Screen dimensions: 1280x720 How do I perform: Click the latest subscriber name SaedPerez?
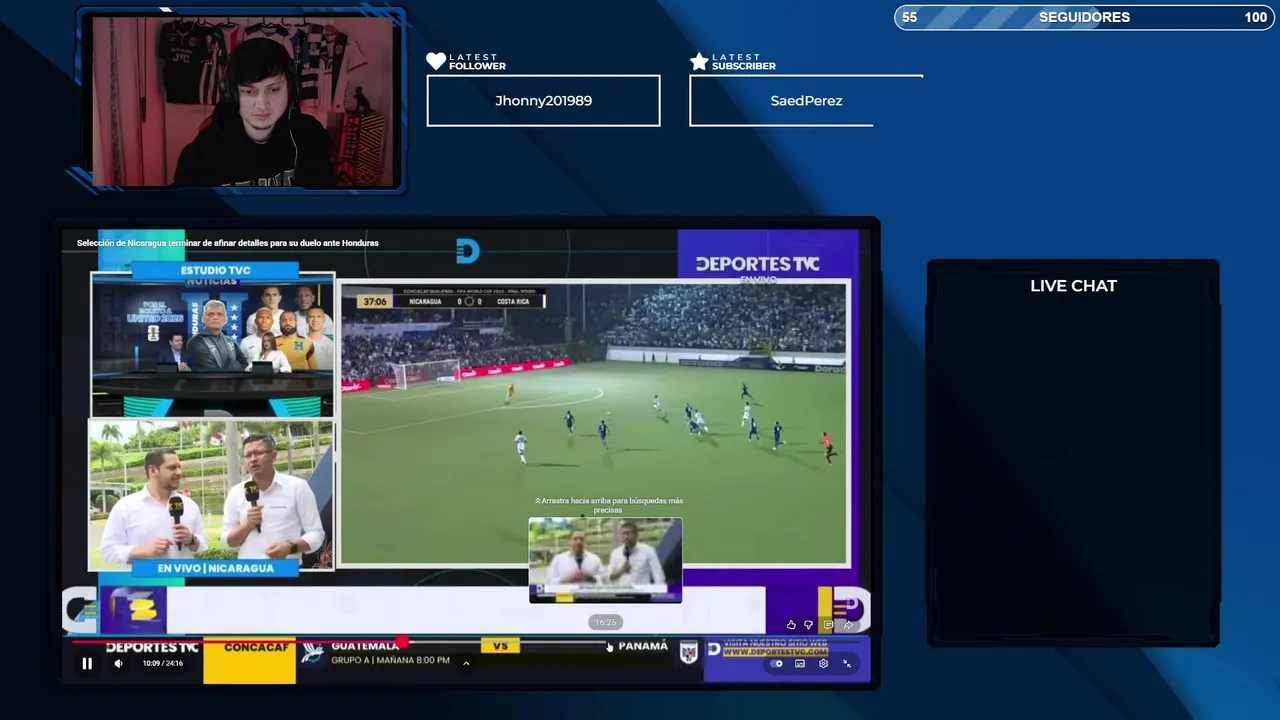[x=806, y=101]
